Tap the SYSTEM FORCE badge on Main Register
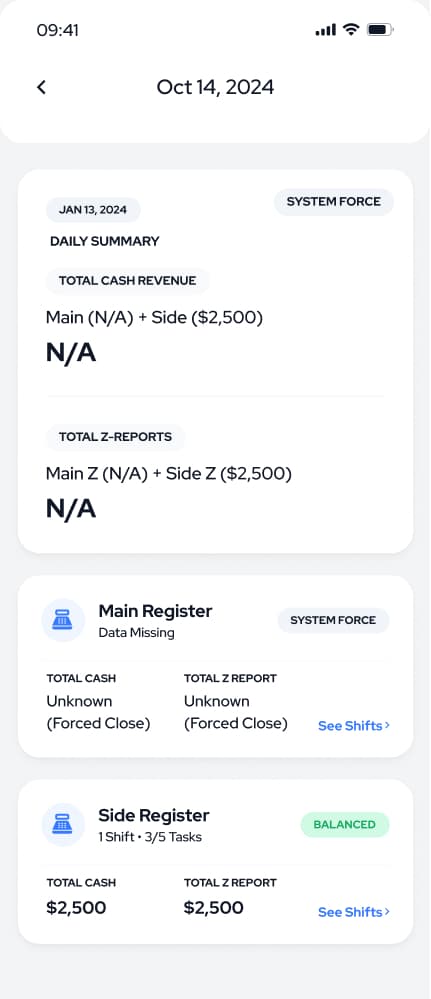 click(333, 620)
